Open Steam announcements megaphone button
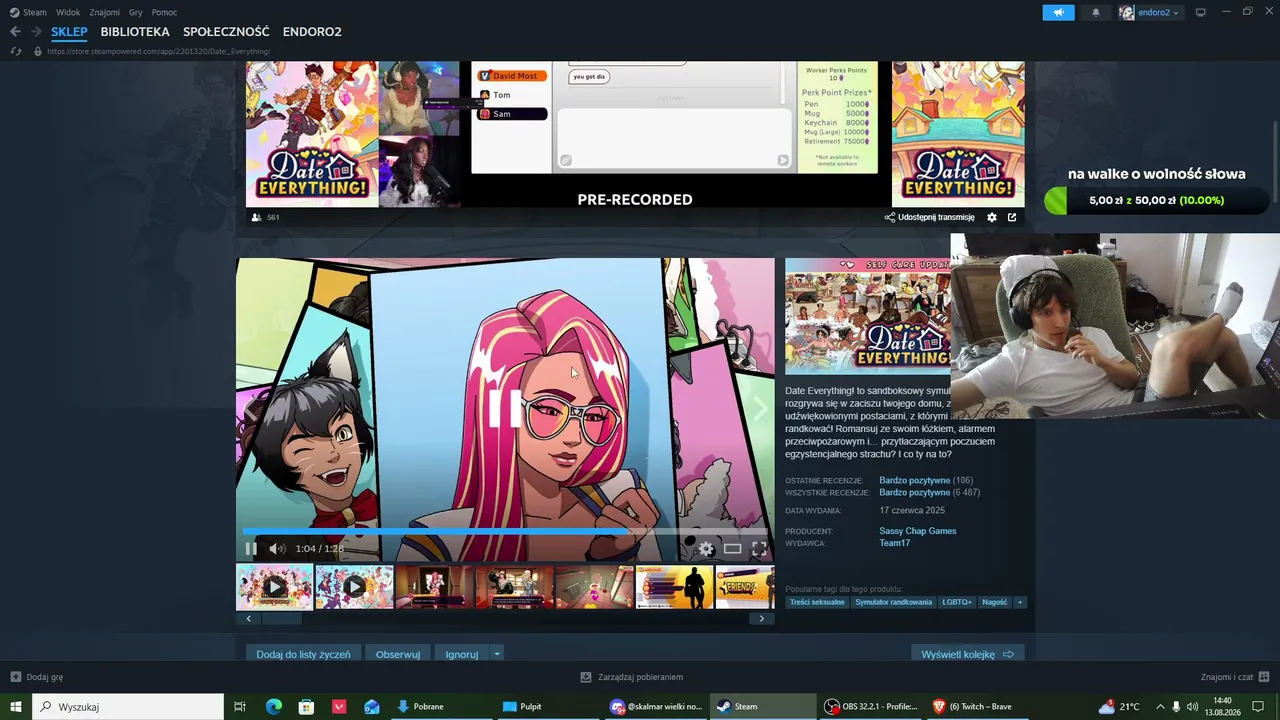Screen dimensions: 1280x720 click(1058, 12)
